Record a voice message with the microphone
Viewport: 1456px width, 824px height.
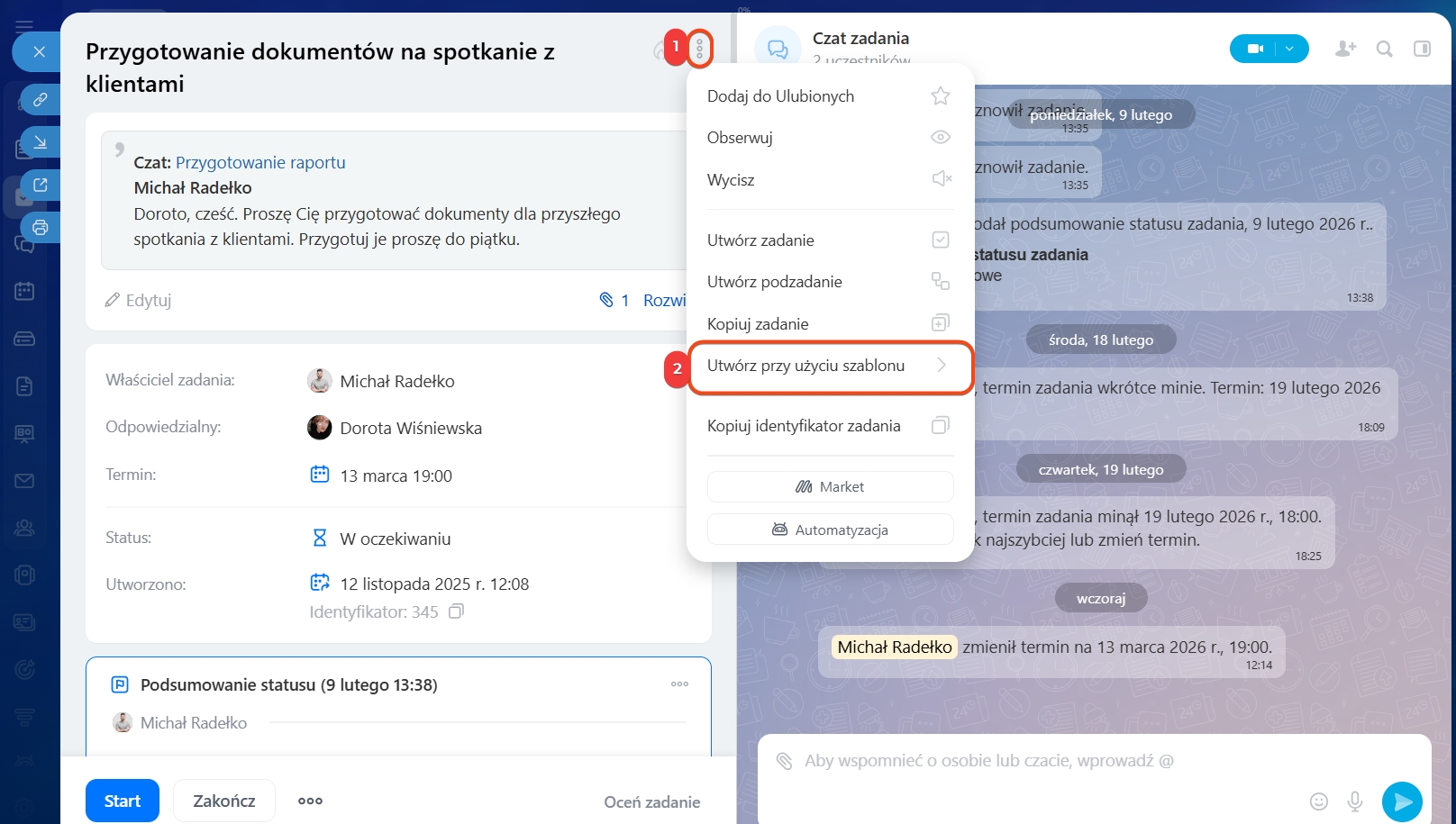point(1354,801)
